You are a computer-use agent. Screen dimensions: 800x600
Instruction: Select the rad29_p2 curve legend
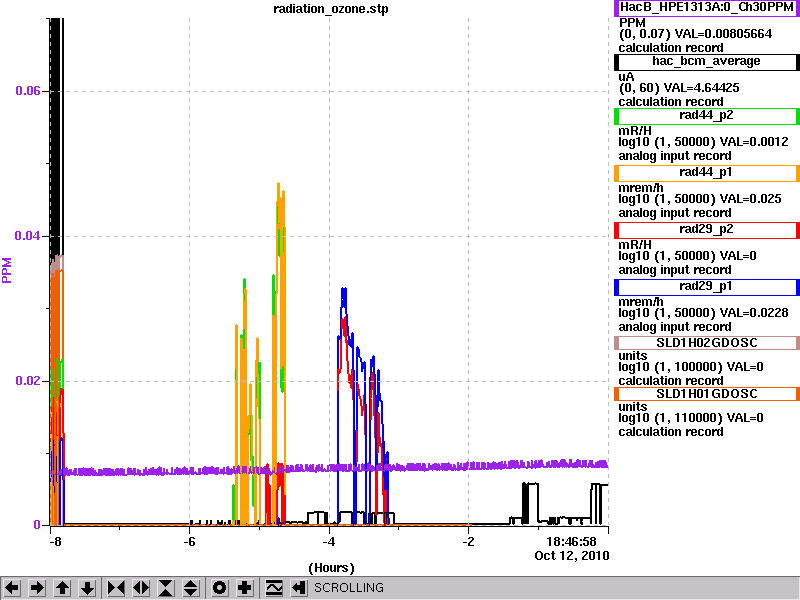pos(707,230)
